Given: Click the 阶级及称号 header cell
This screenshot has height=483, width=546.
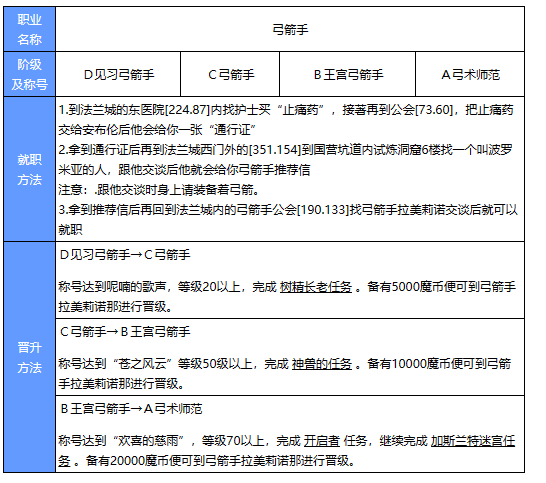Looking at the screenshot, I should (x=30, y=74).
